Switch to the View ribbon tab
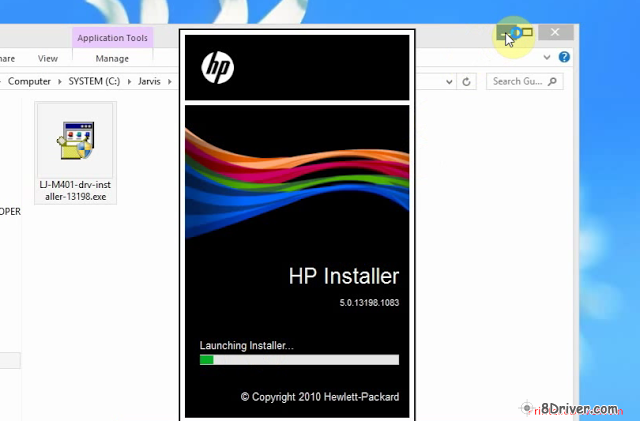Image resolution: width=640 pixels, height=421 pixels. click(48, 58)
